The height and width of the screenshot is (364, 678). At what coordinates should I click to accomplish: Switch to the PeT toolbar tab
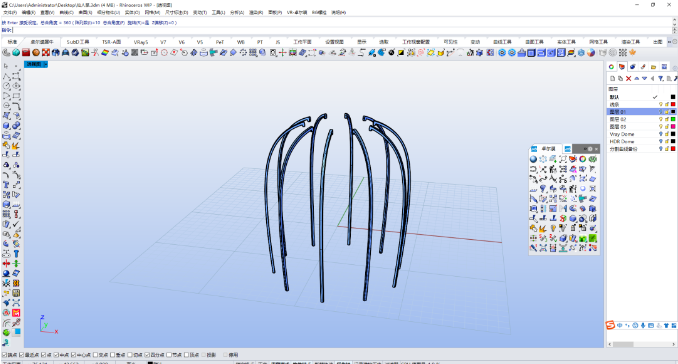click(220, 42)
